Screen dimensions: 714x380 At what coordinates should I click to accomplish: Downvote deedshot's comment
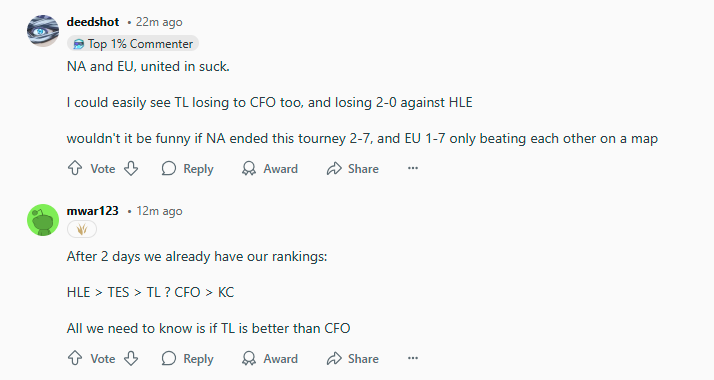(x=131, y=168)
